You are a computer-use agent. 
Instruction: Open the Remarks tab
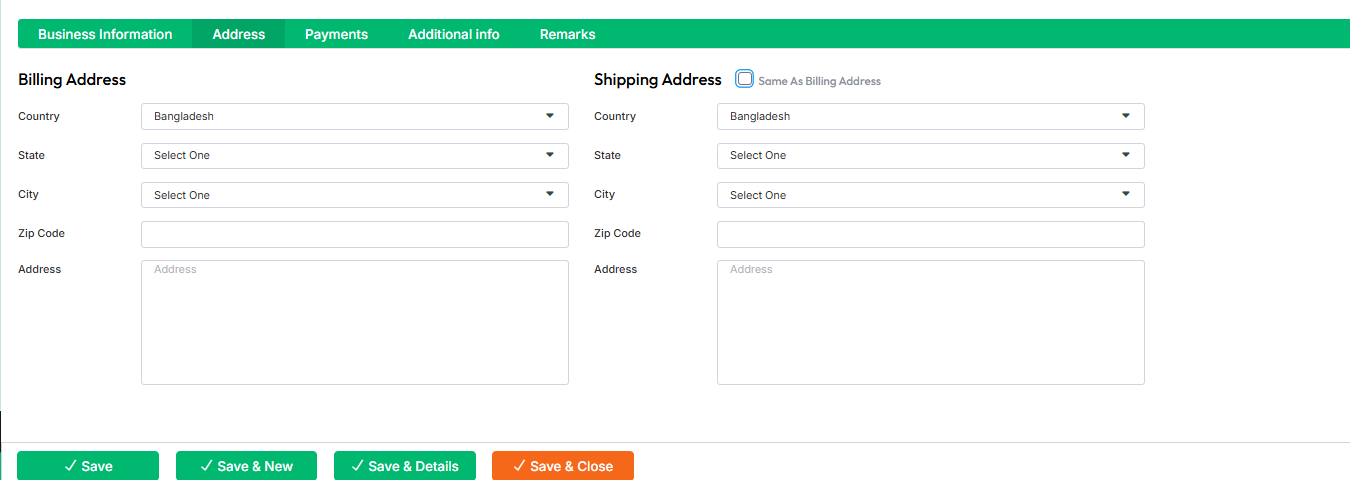(x=567, y=34)
